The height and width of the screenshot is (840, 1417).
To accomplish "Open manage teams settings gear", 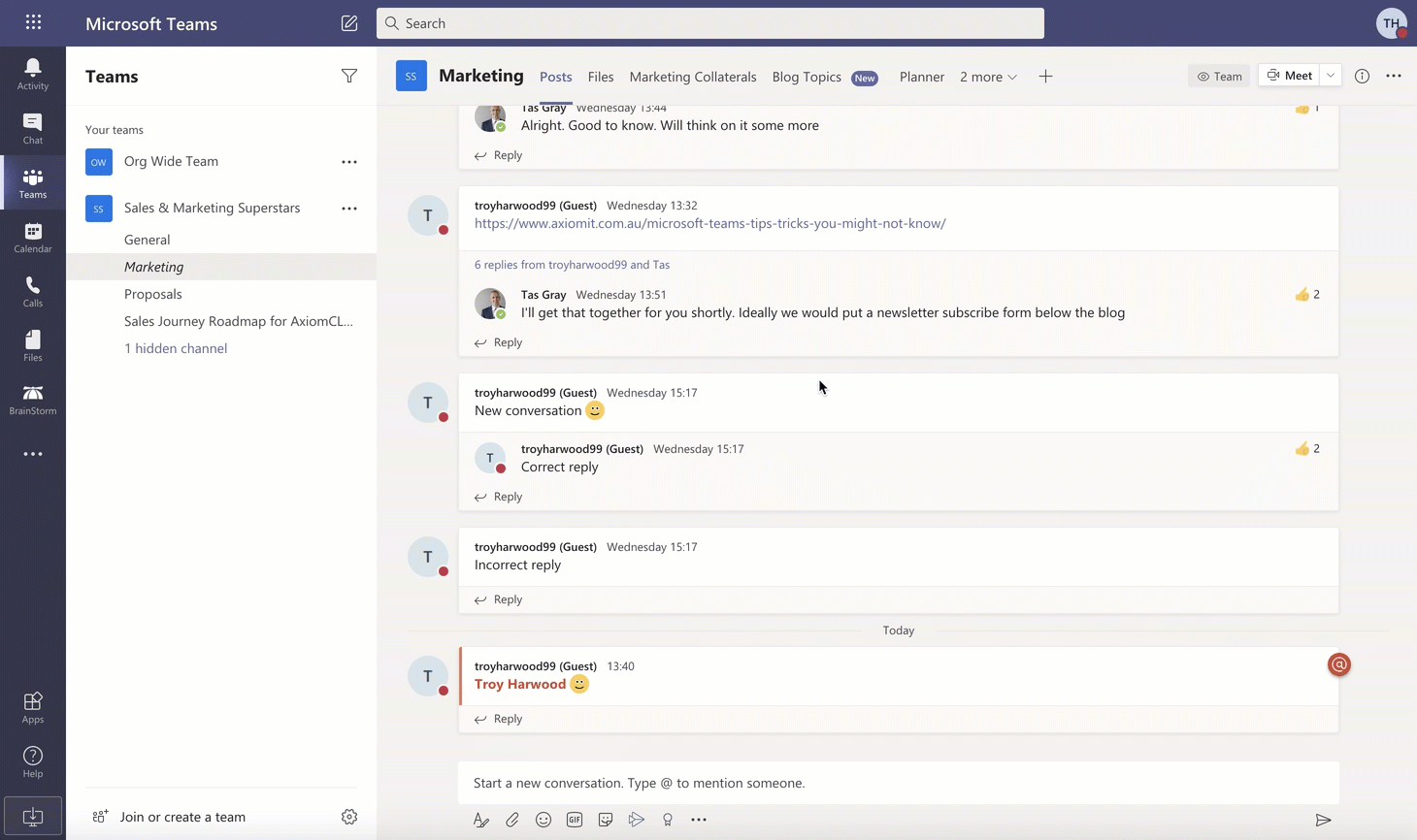I will click(349, 817).
